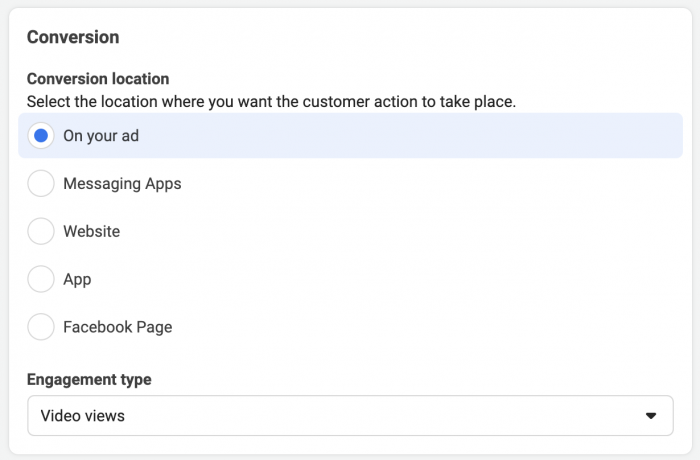Click the App option label text
The width and height of the screenshot is (700, 460).
click(x=77, y=280)
